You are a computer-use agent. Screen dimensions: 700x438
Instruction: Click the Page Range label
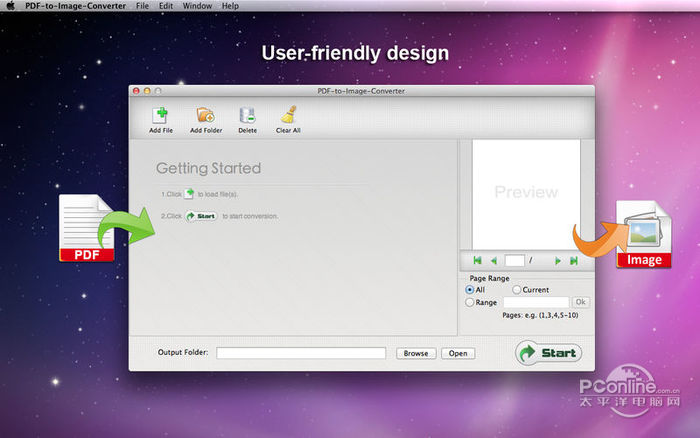pos(489,278)
